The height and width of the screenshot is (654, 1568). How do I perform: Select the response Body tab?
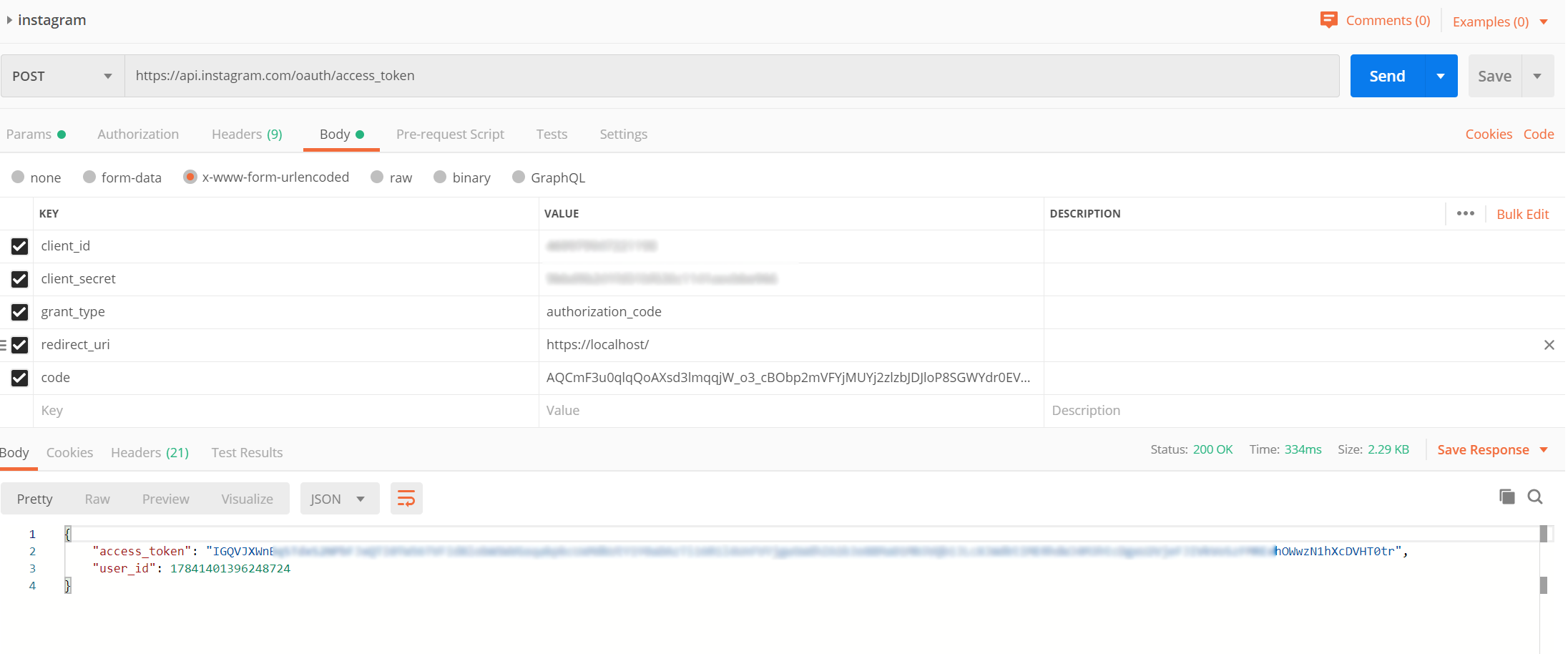[14, 453]
